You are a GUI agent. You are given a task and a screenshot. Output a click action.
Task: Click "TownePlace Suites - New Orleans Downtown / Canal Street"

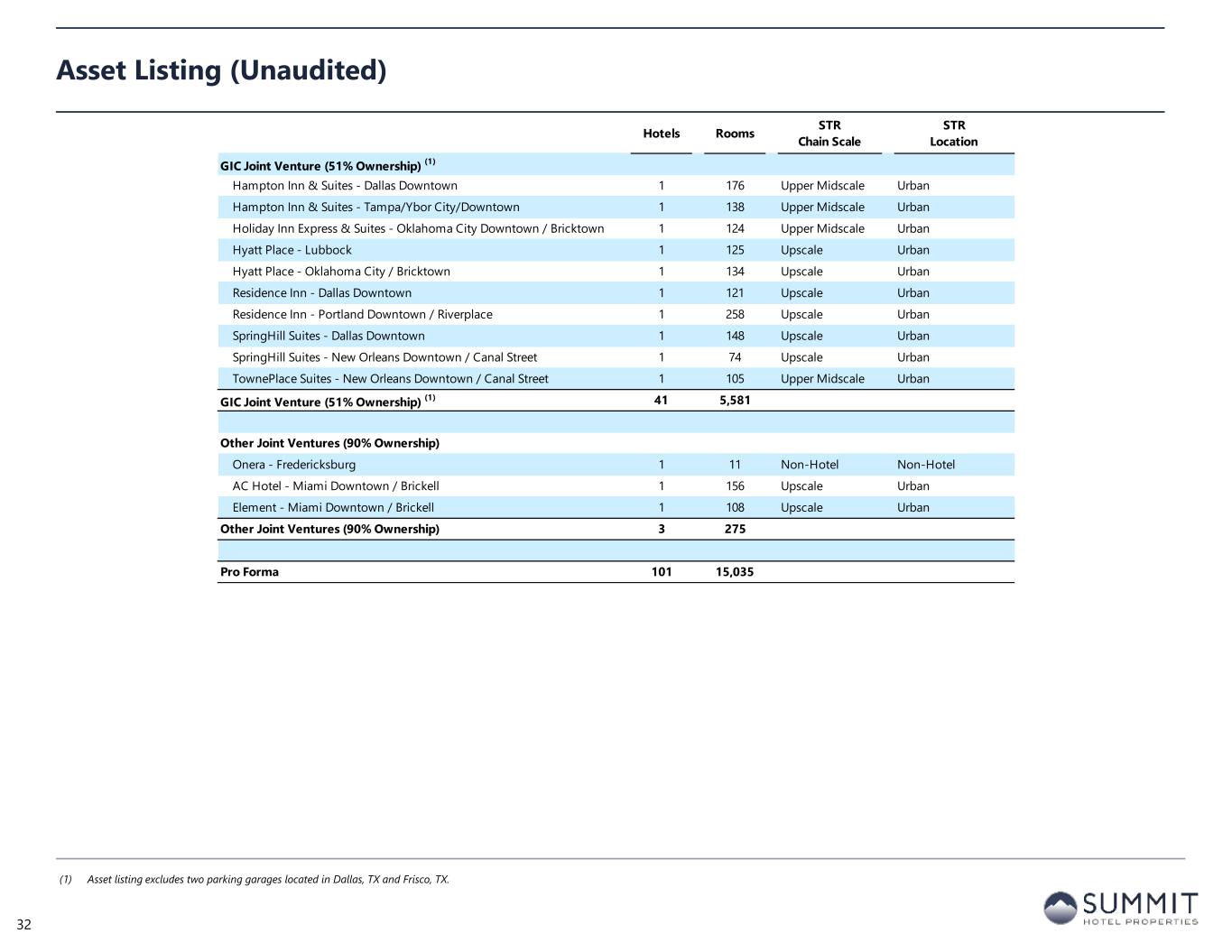pos(390,379)
